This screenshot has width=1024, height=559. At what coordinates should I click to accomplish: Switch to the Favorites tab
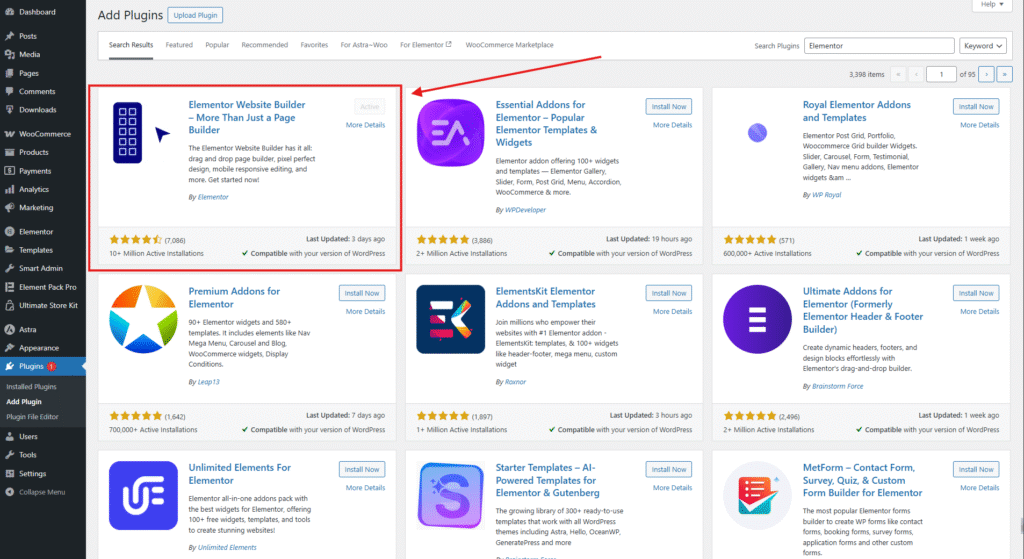pyautogui.click(x=314, y=45)
